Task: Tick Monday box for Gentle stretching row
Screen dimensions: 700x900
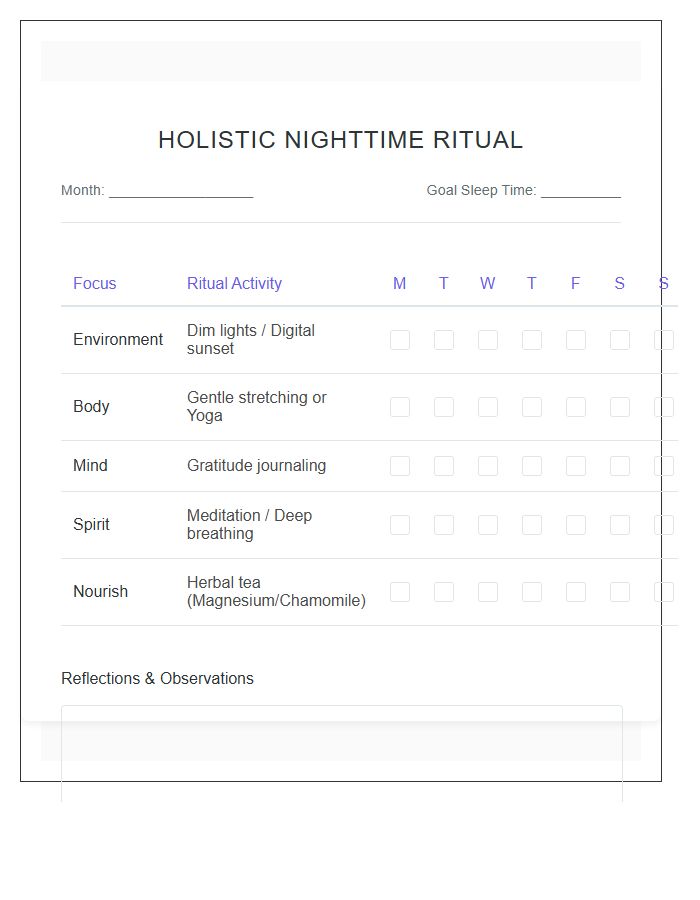Action: tap(400, 407)
